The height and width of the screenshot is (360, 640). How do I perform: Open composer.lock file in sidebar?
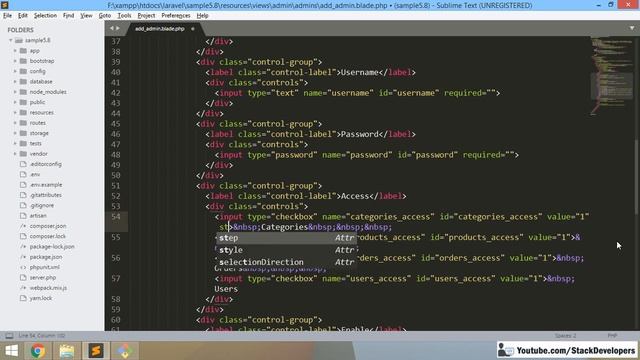[x=47, y=236]
